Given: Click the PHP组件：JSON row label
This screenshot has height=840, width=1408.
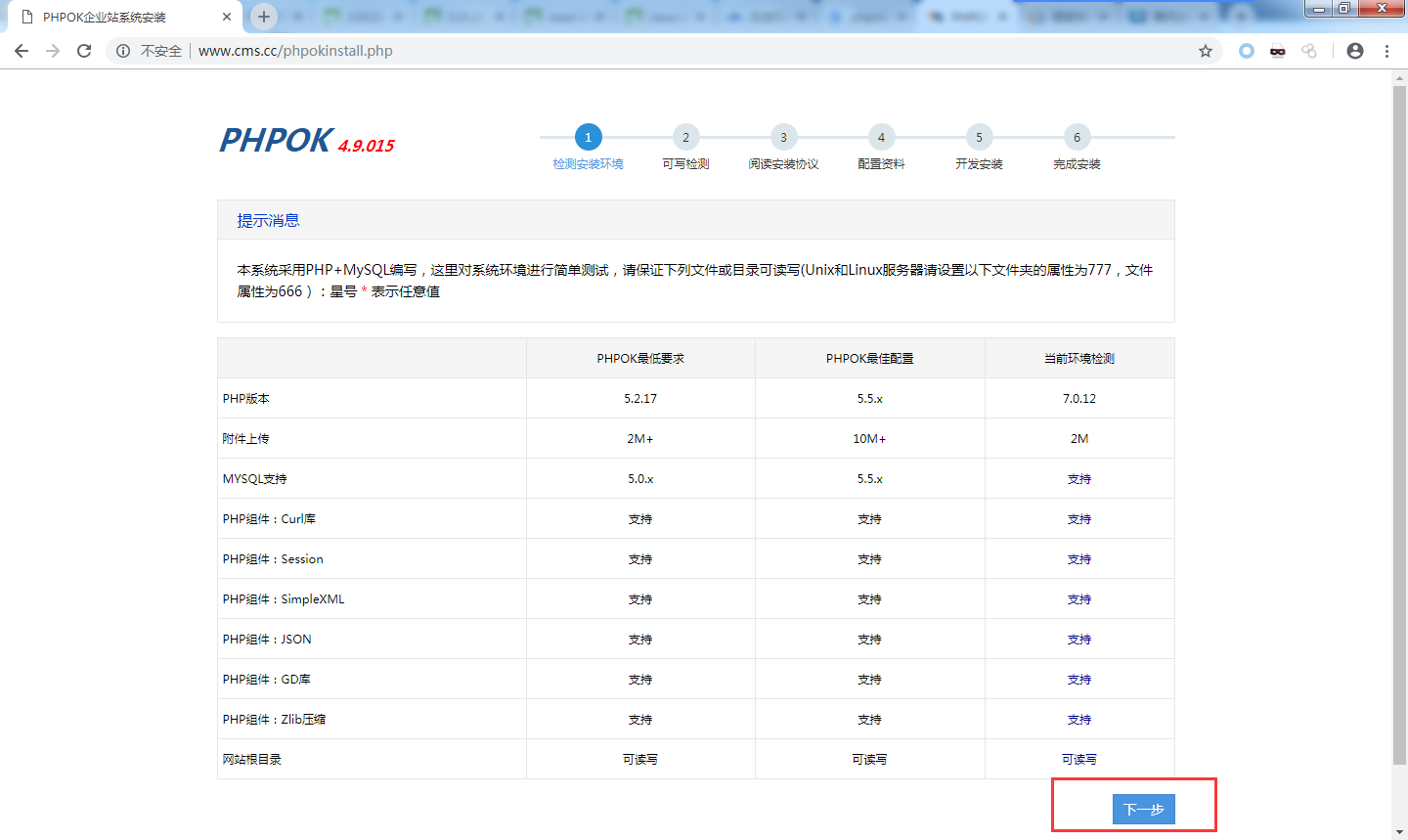Looking at the screenshot, I should (267, 640).
